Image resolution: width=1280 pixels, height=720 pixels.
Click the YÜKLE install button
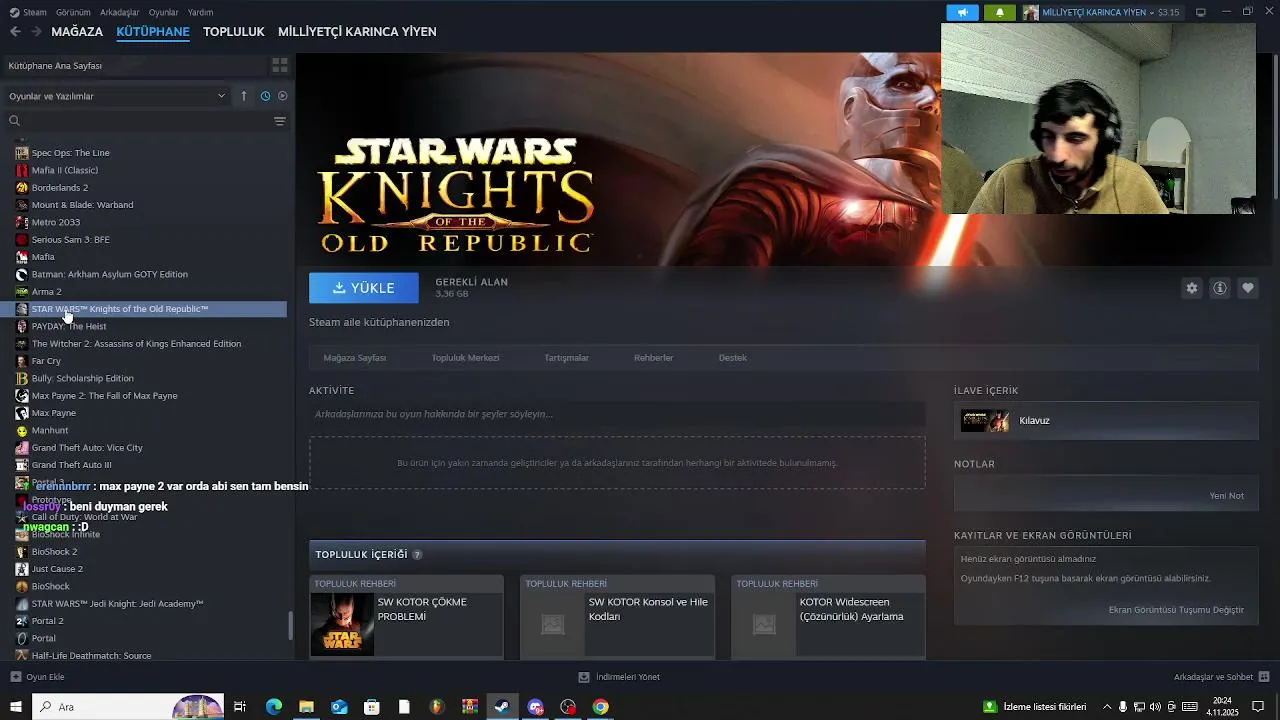point(364,288)
